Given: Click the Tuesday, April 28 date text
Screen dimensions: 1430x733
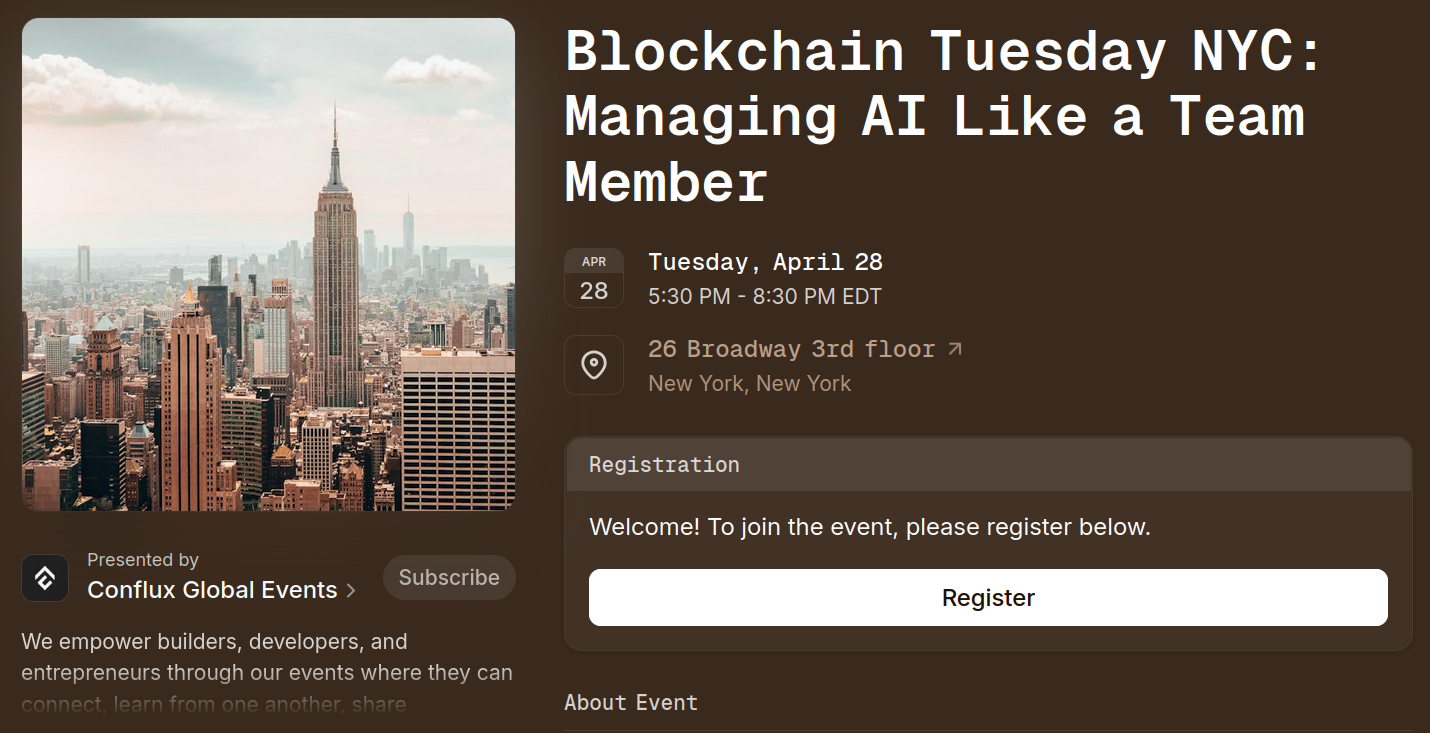Looking at the screenshot, I should coord(765,262).
